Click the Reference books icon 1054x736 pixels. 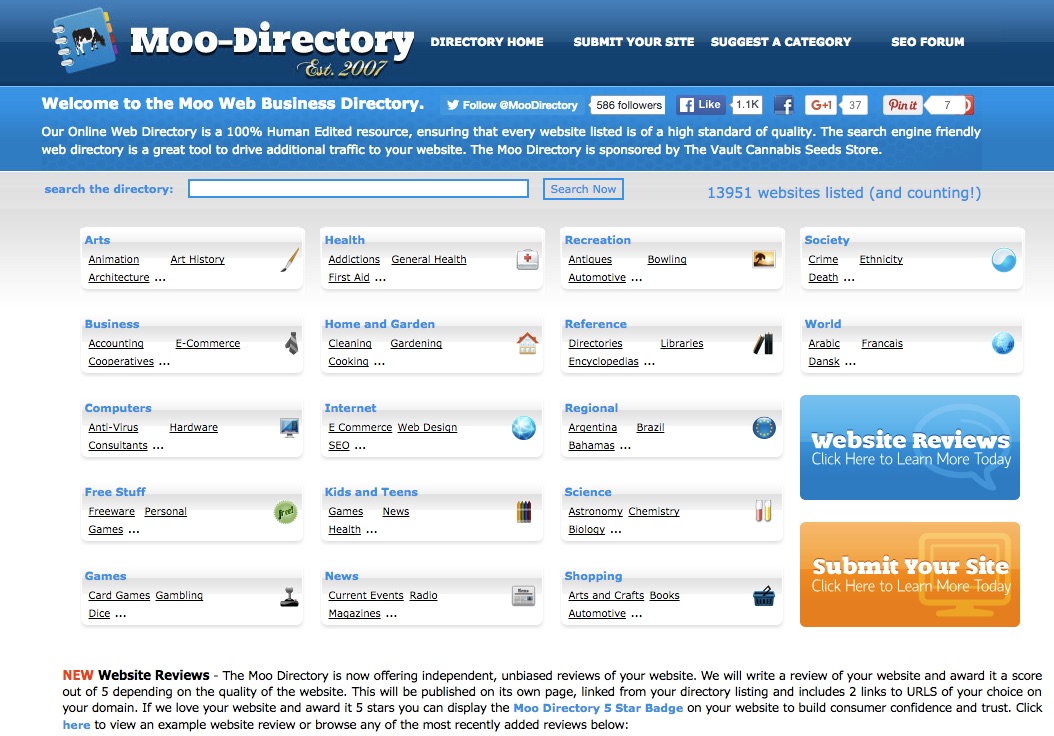pyautogui.click(x=764, y=343)
